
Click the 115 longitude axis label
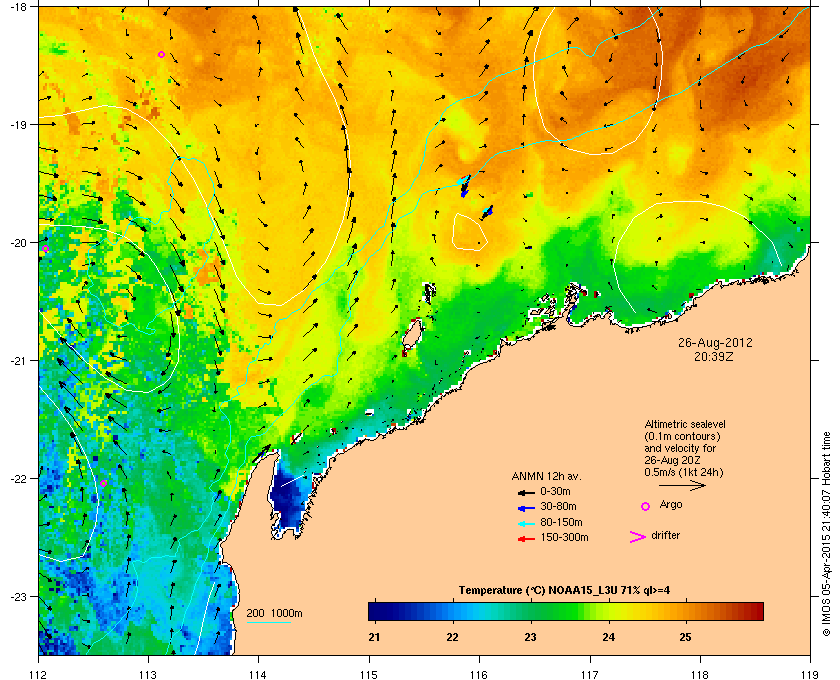369,675
